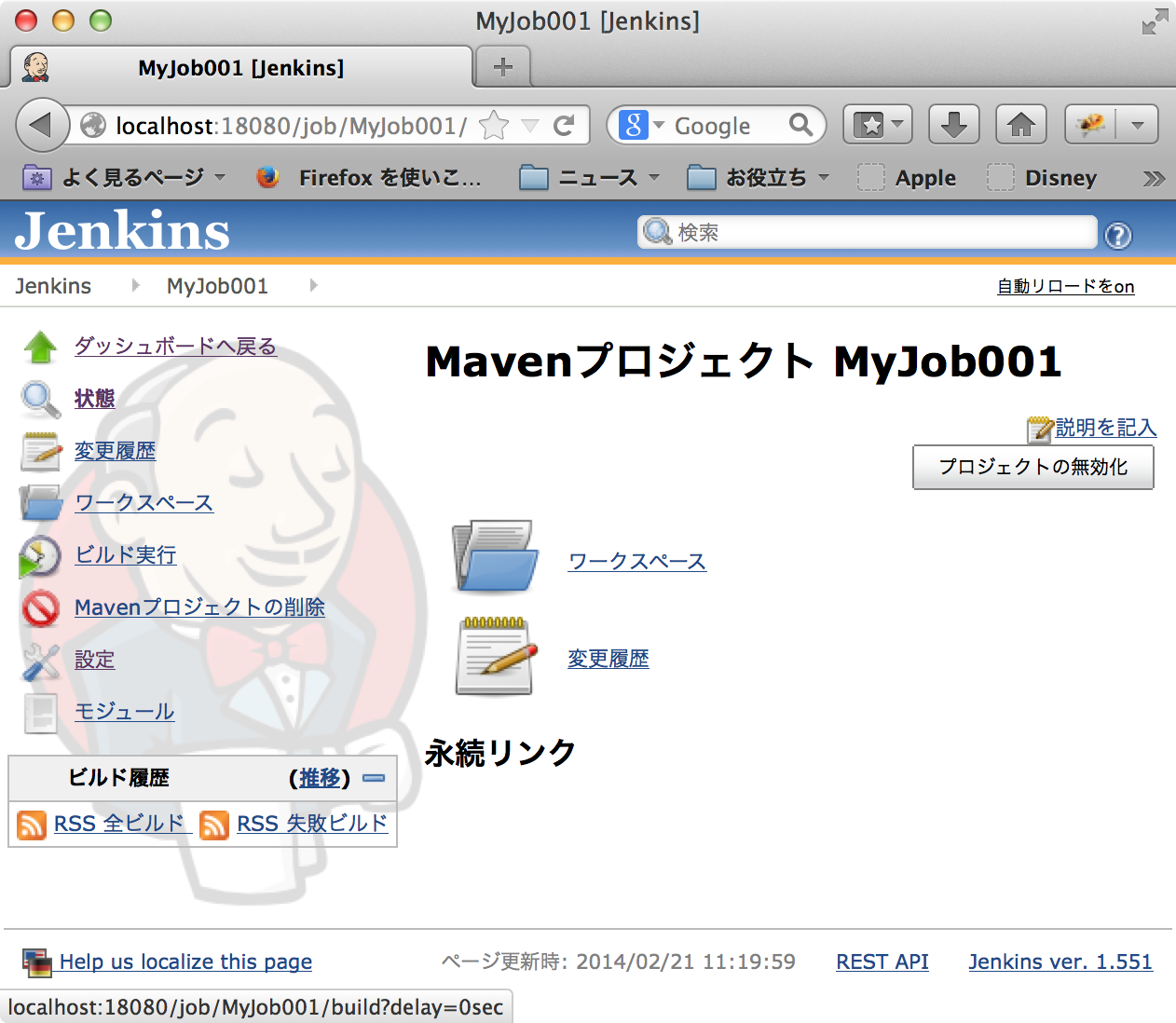
Task: Open the 設定 link
Action: (95, 660)
